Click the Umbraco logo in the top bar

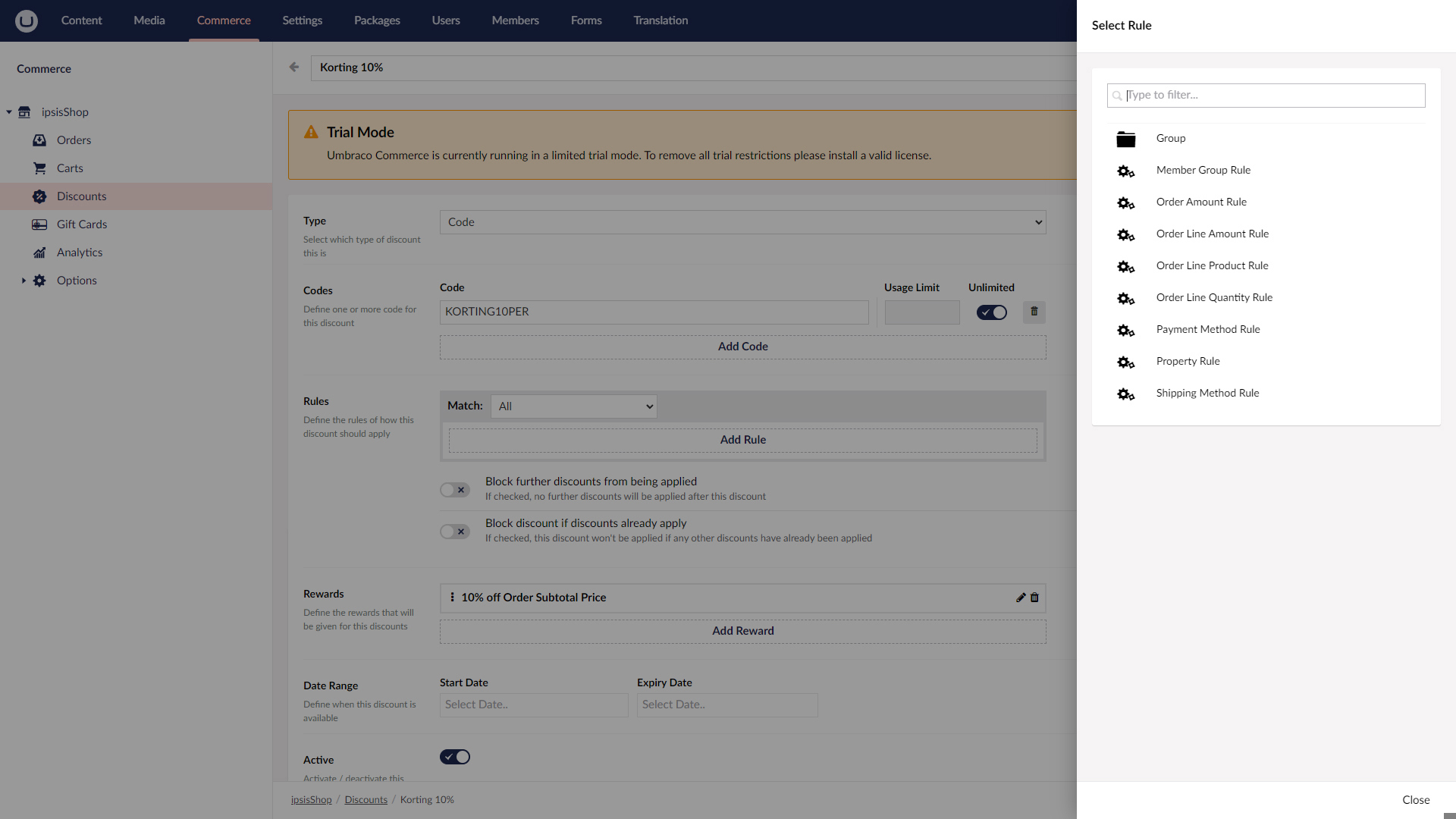pyautogui.click(x=26, y=20)
